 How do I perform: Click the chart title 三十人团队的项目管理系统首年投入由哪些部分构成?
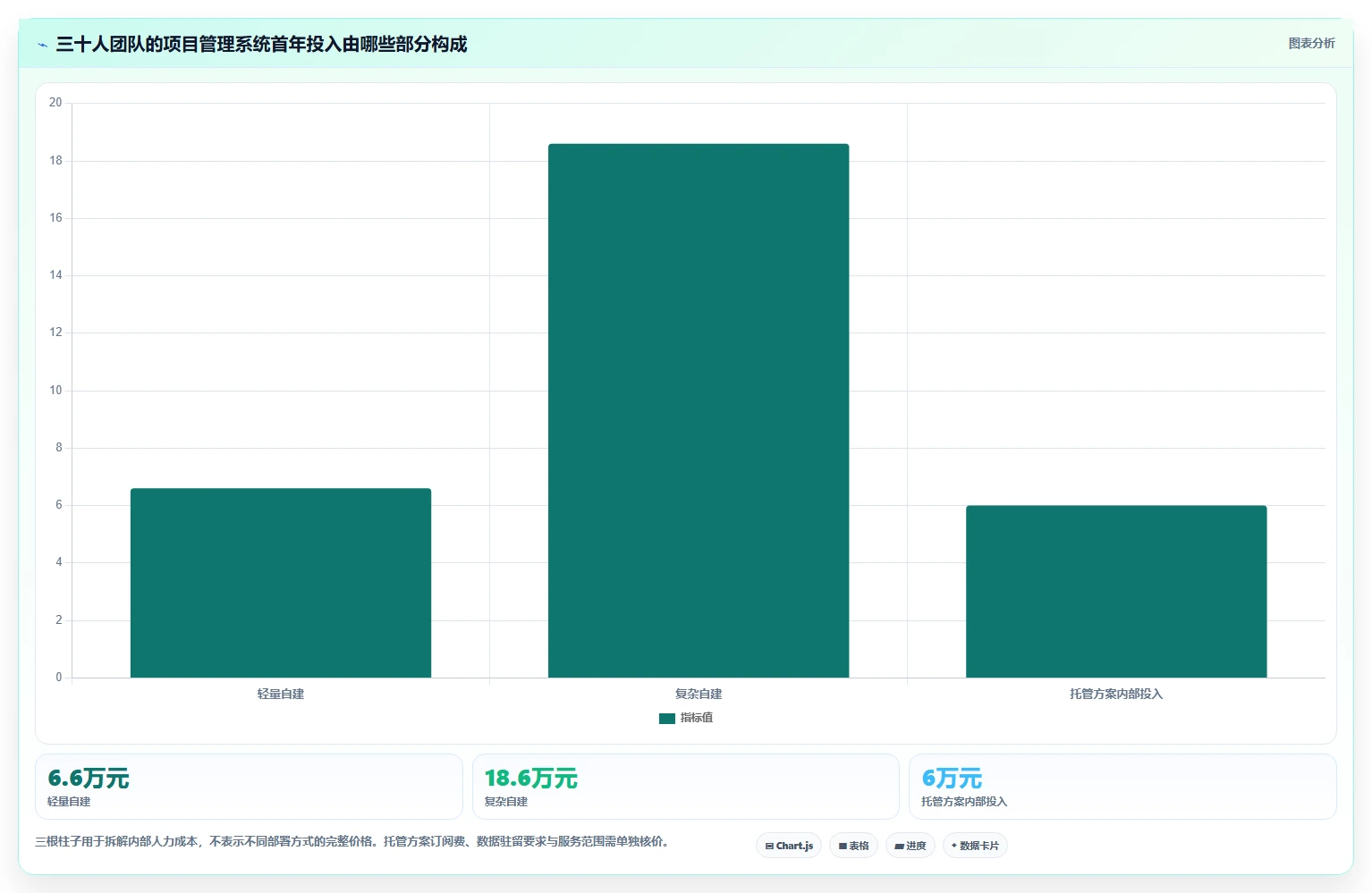pos(261,44)
